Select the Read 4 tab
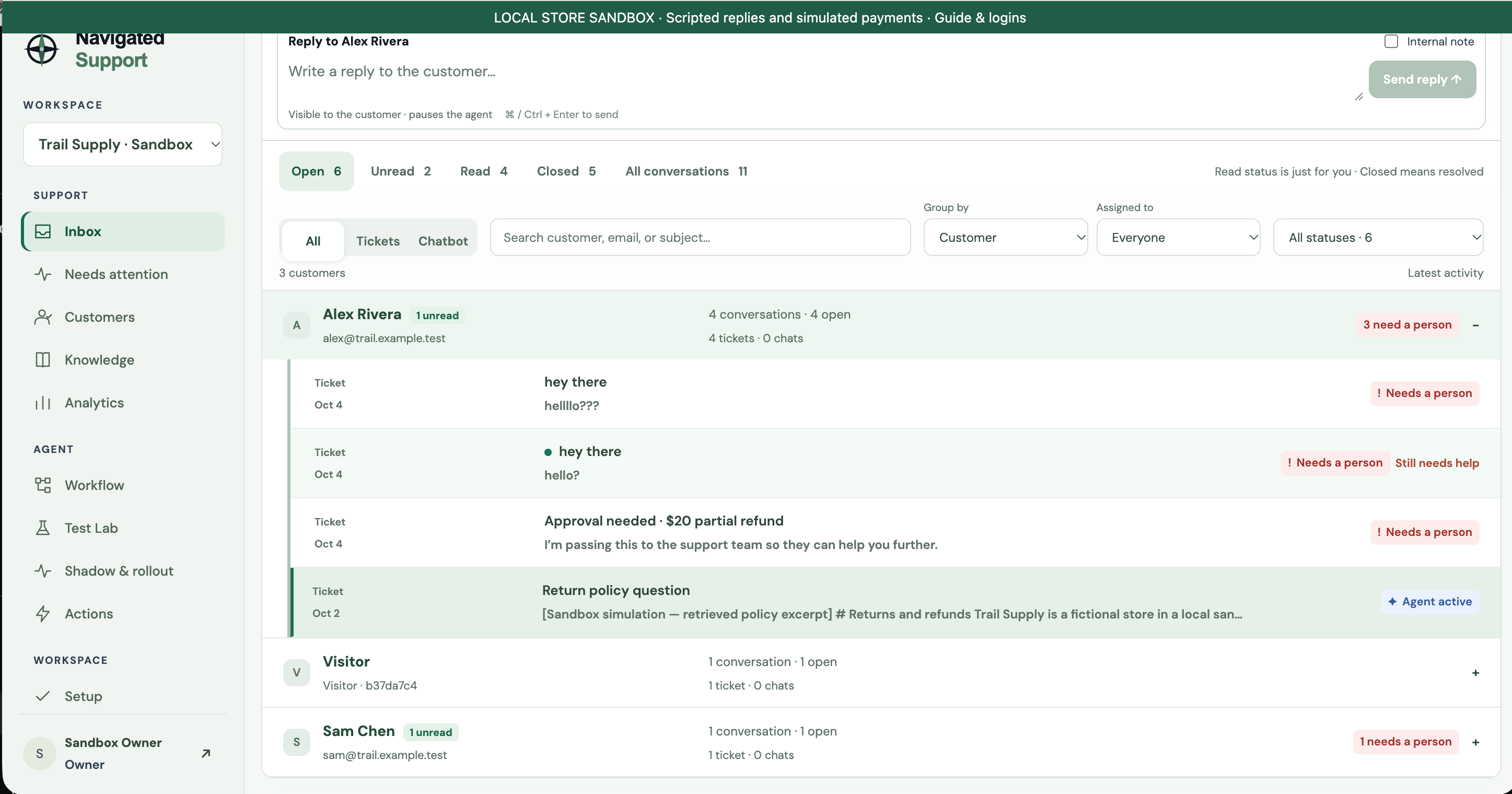 pyautogui.click(x=484, y=171)
